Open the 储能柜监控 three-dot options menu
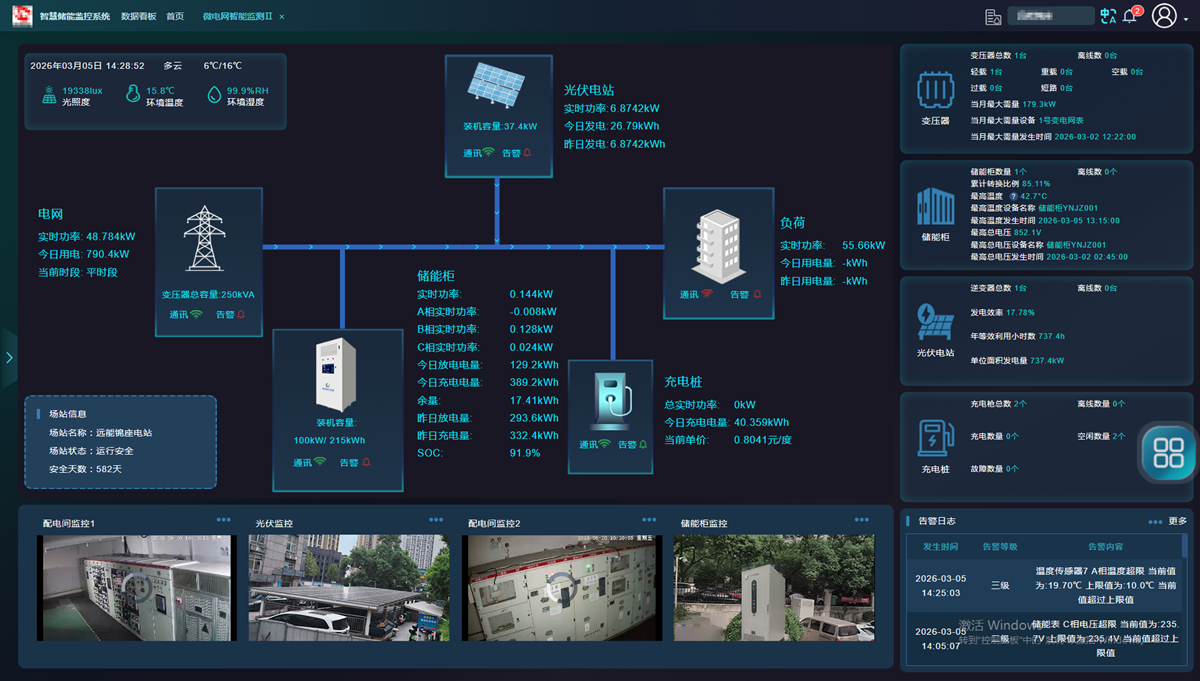 click(862, 520)
